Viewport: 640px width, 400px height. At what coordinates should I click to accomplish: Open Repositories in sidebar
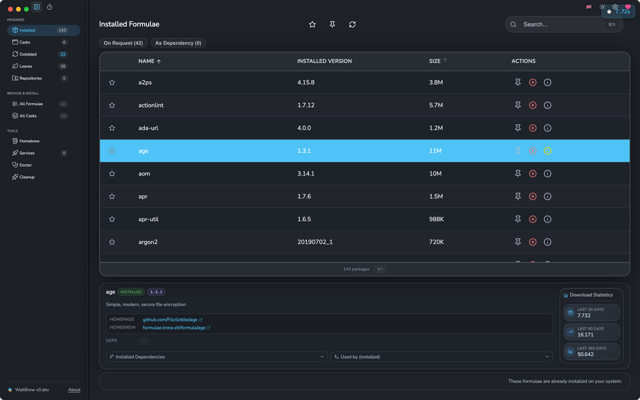click(44, 78)
